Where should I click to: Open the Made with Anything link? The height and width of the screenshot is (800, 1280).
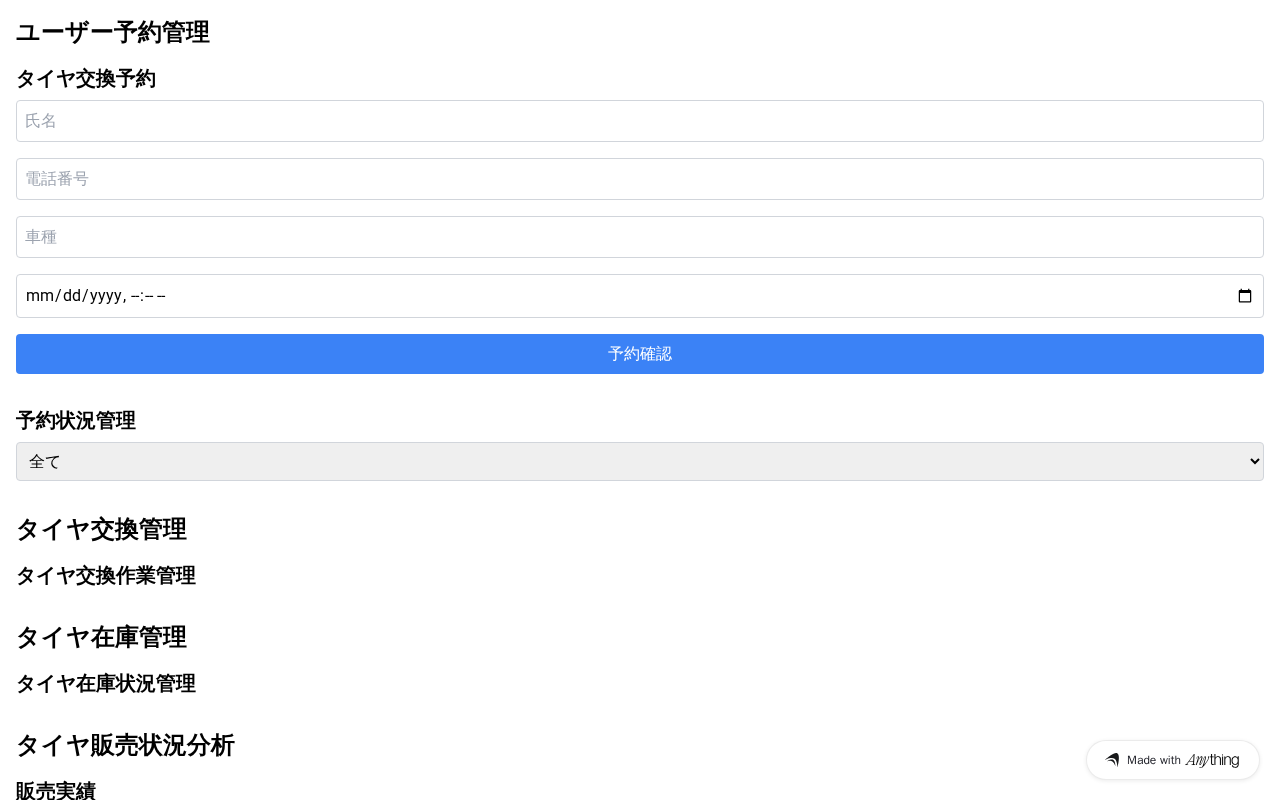(1172, 760)
